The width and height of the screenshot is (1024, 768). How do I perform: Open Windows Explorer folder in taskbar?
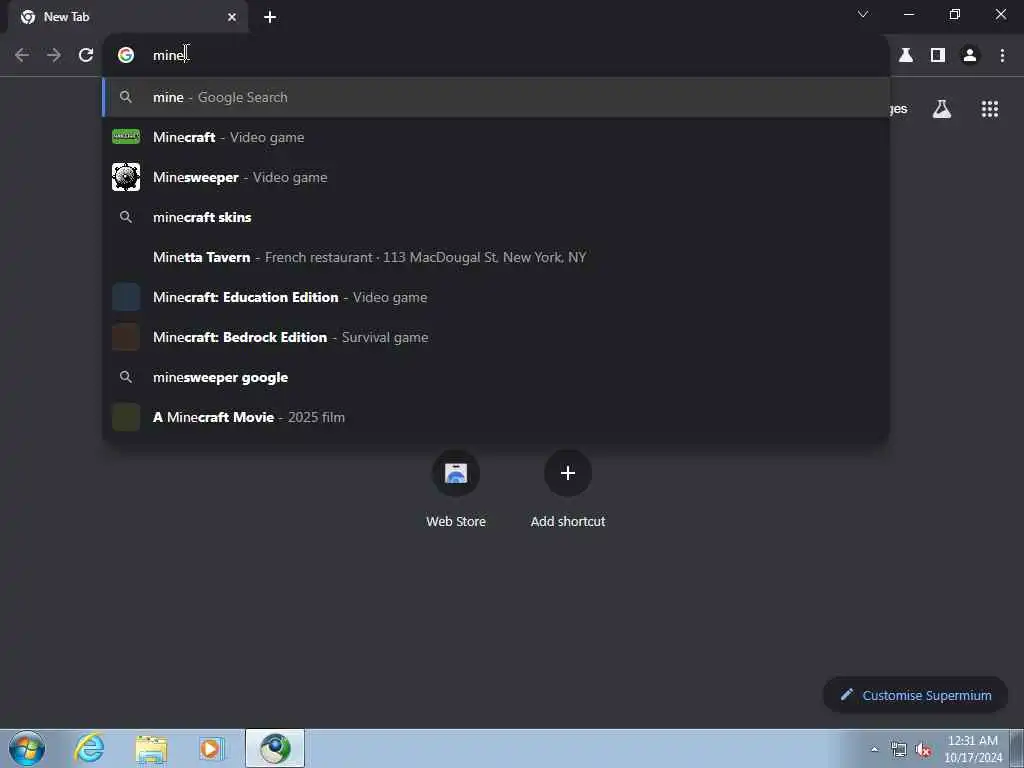(152, 748)
